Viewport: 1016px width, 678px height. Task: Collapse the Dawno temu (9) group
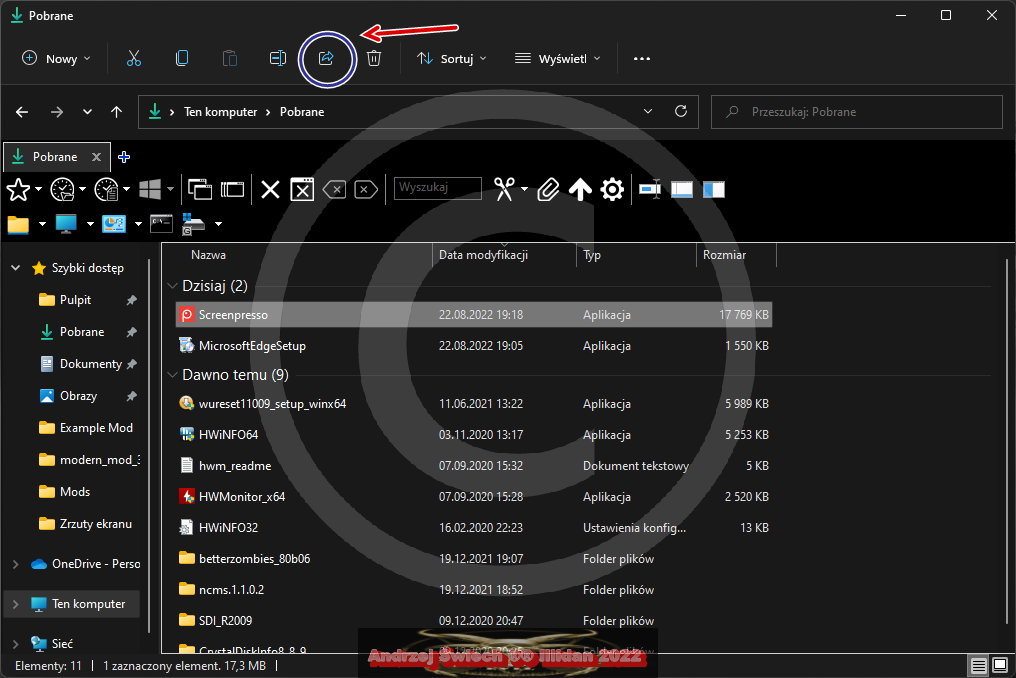(172, 375)
